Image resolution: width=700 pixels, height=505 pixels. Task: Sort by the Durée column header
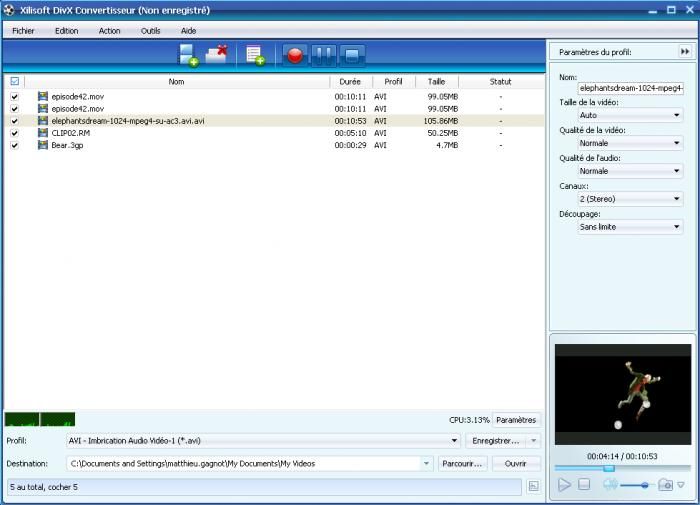point(350,82)
